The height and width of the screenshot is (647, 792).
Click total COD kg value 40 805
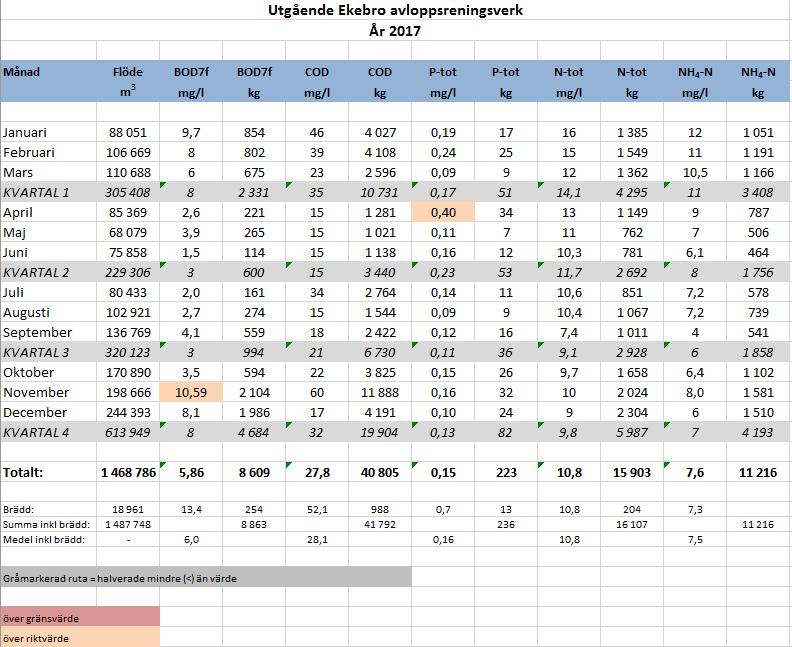point(380,473)
